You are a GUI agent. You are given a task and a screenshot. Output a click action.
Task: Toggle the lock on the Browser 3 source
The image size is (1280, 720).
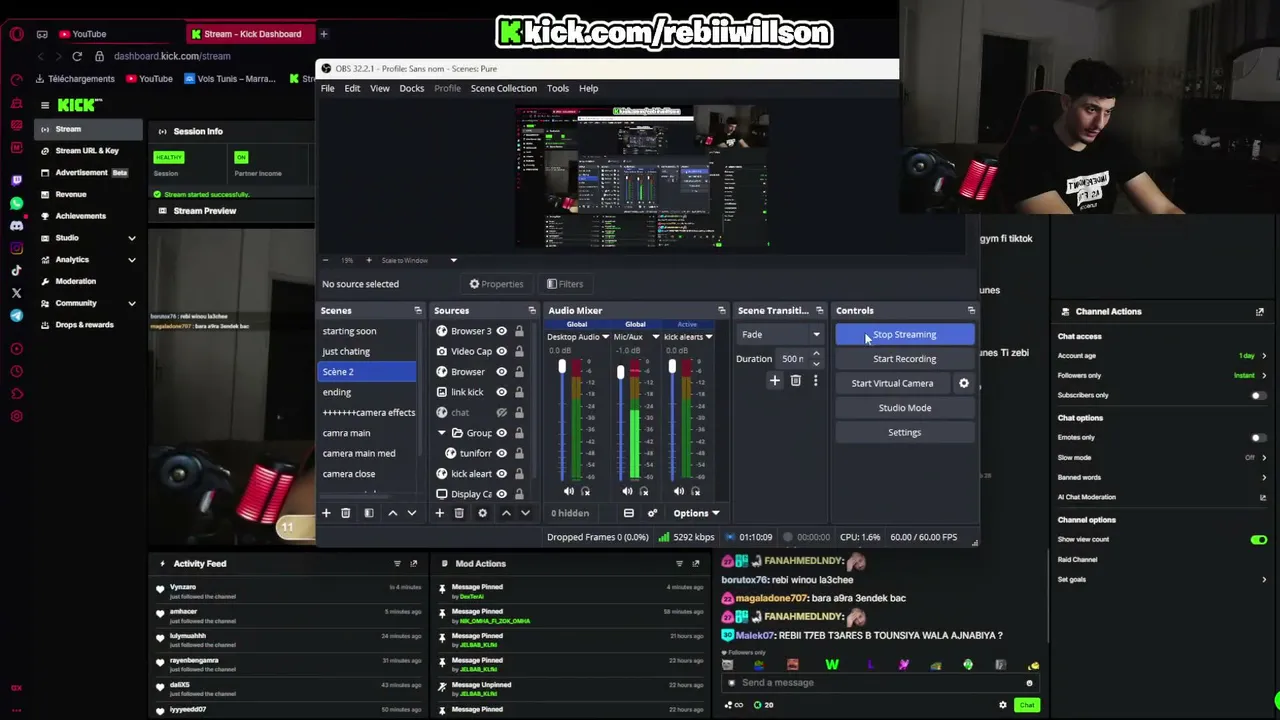[521, 331]
